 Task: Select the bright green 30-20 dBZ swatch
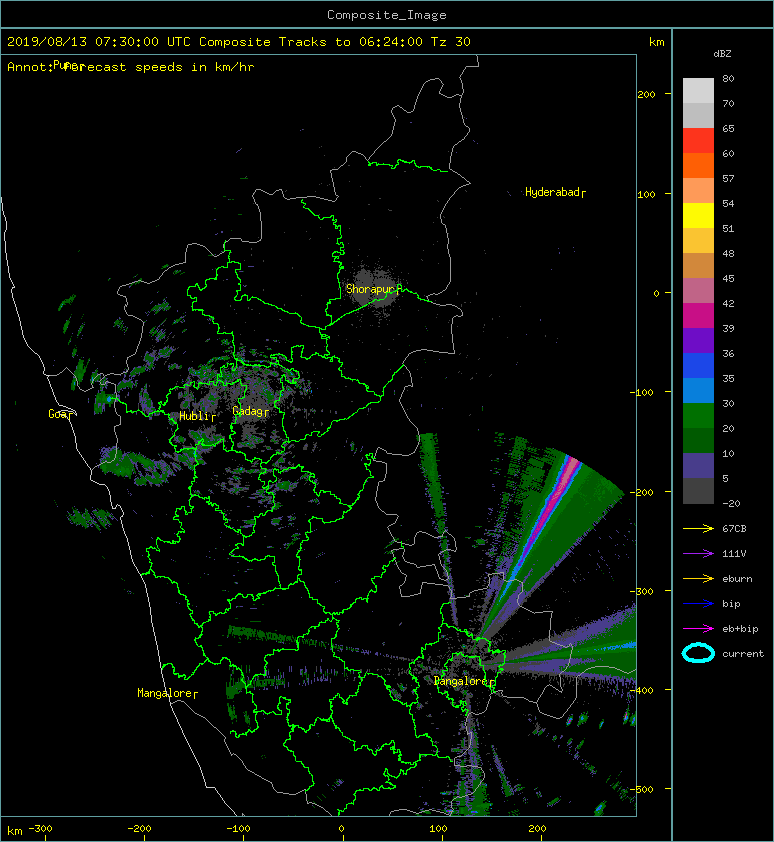[x=698, y=415]
